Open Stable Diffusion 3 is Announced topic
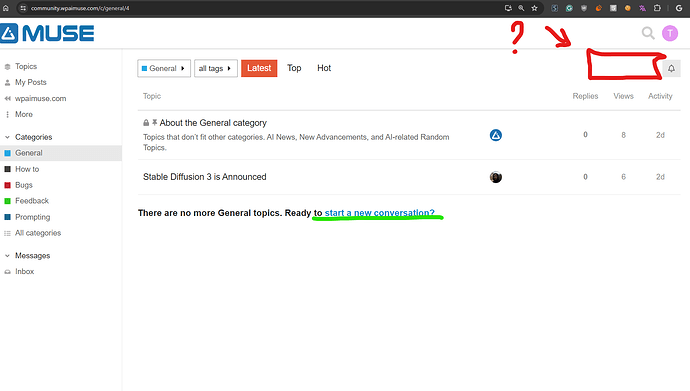 click(x=205, y=177)
